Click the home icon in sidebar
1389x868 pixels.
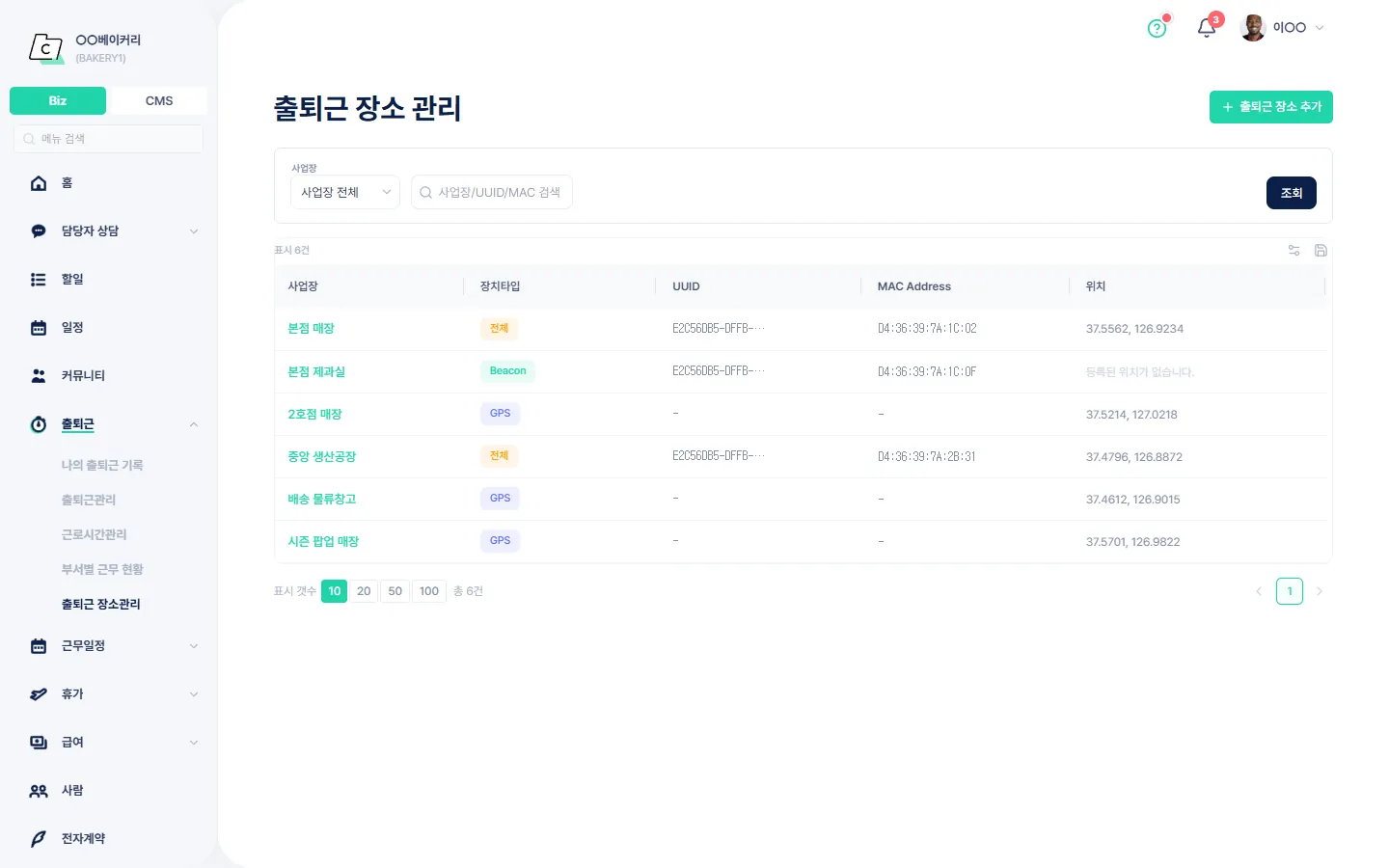point(39,183)
